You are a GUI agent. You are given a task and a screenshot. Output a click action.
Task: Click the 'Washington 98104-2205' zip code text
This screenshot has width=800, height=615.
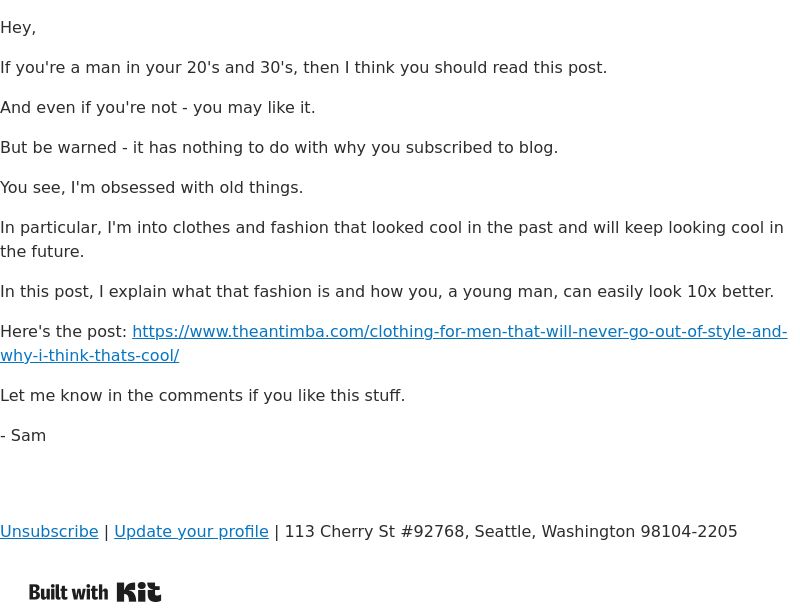click(639, 532)
